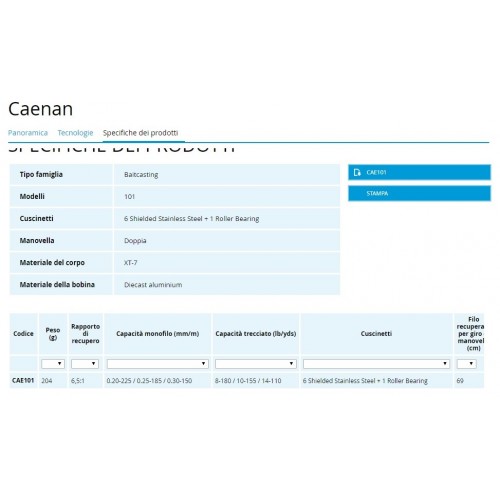This screenshot has height=500, width=500.
Task: Open the Capacità trecciato filter dropdown
Action: pos(256,364)
